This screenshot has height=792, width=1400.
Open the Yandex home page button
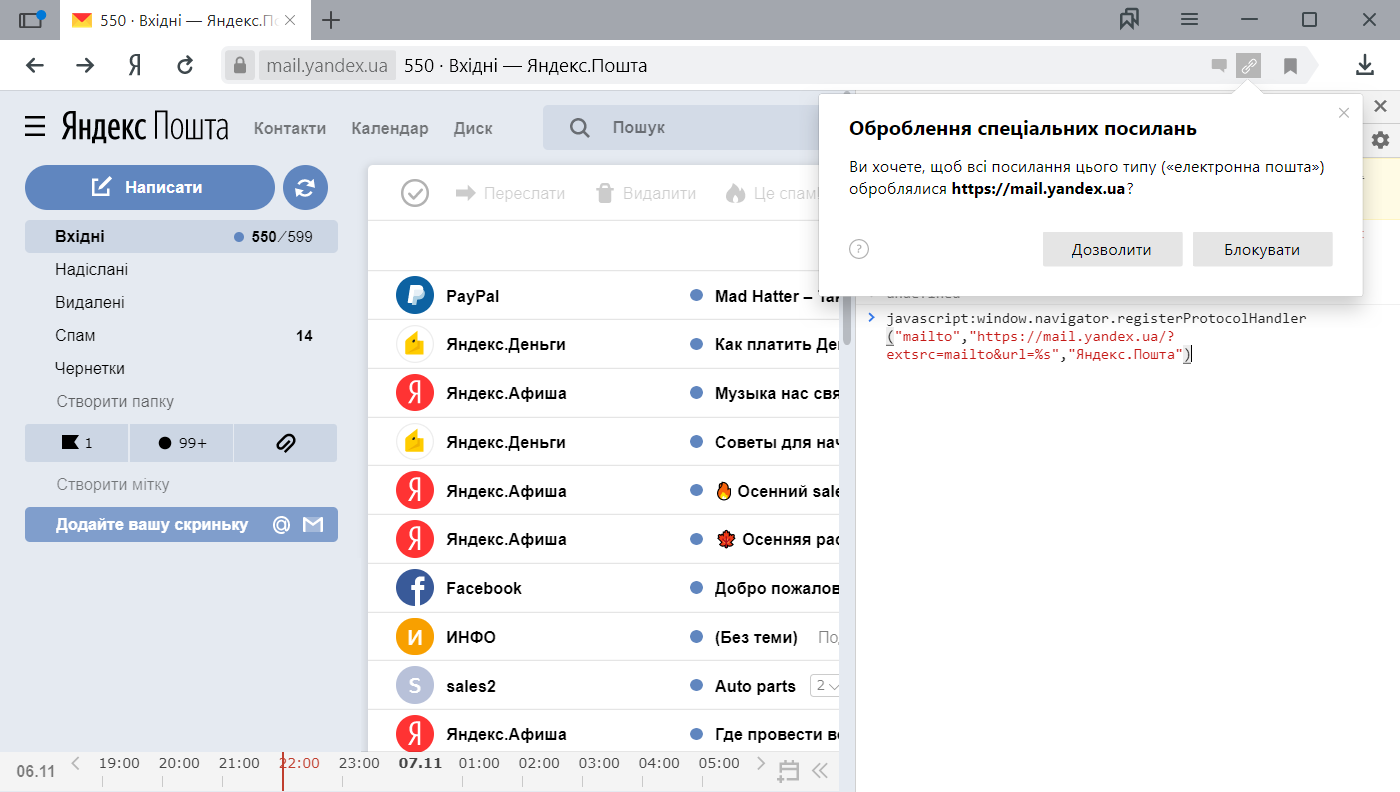coord(135,66)
